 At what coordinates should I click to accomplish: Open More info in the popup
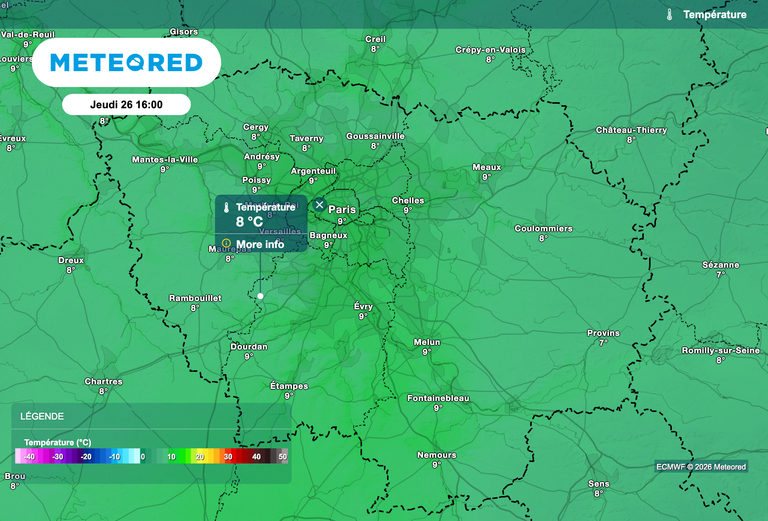261,244
